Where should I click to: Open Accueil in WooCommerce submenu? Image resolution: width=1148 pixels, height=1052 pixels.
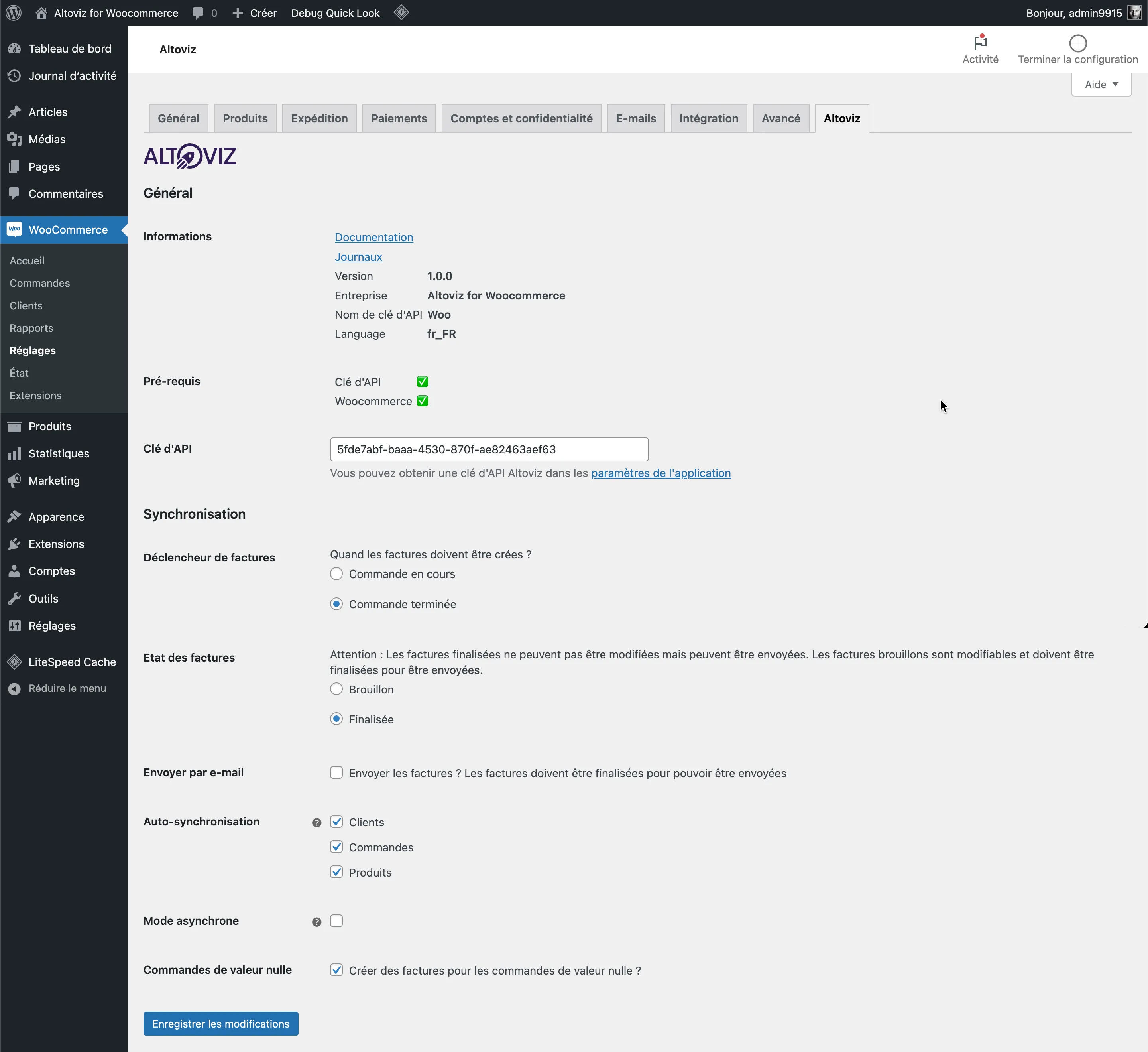27,260
